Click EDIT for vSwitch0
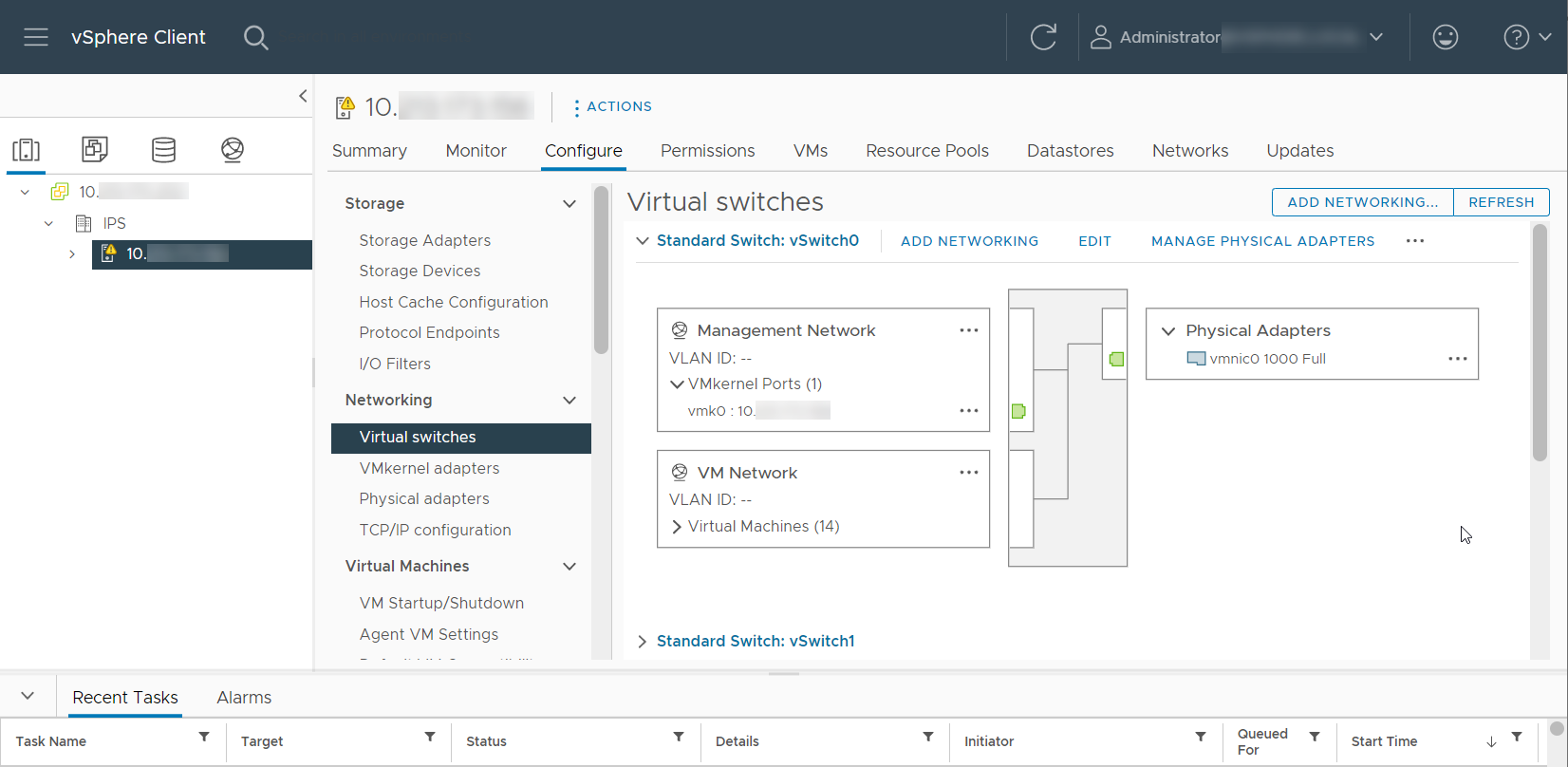1568x767 pixels. point(1094,241)
